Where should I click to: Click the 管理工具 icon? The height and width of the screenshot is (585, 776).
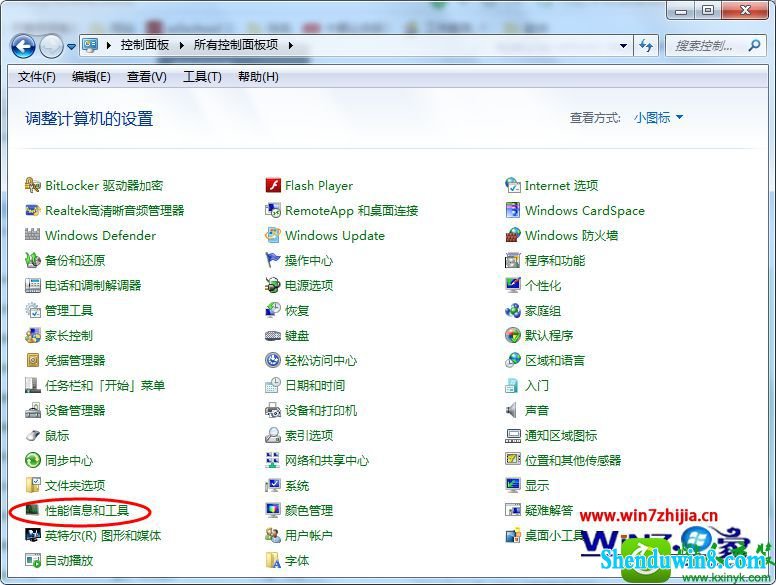[33, 310]
